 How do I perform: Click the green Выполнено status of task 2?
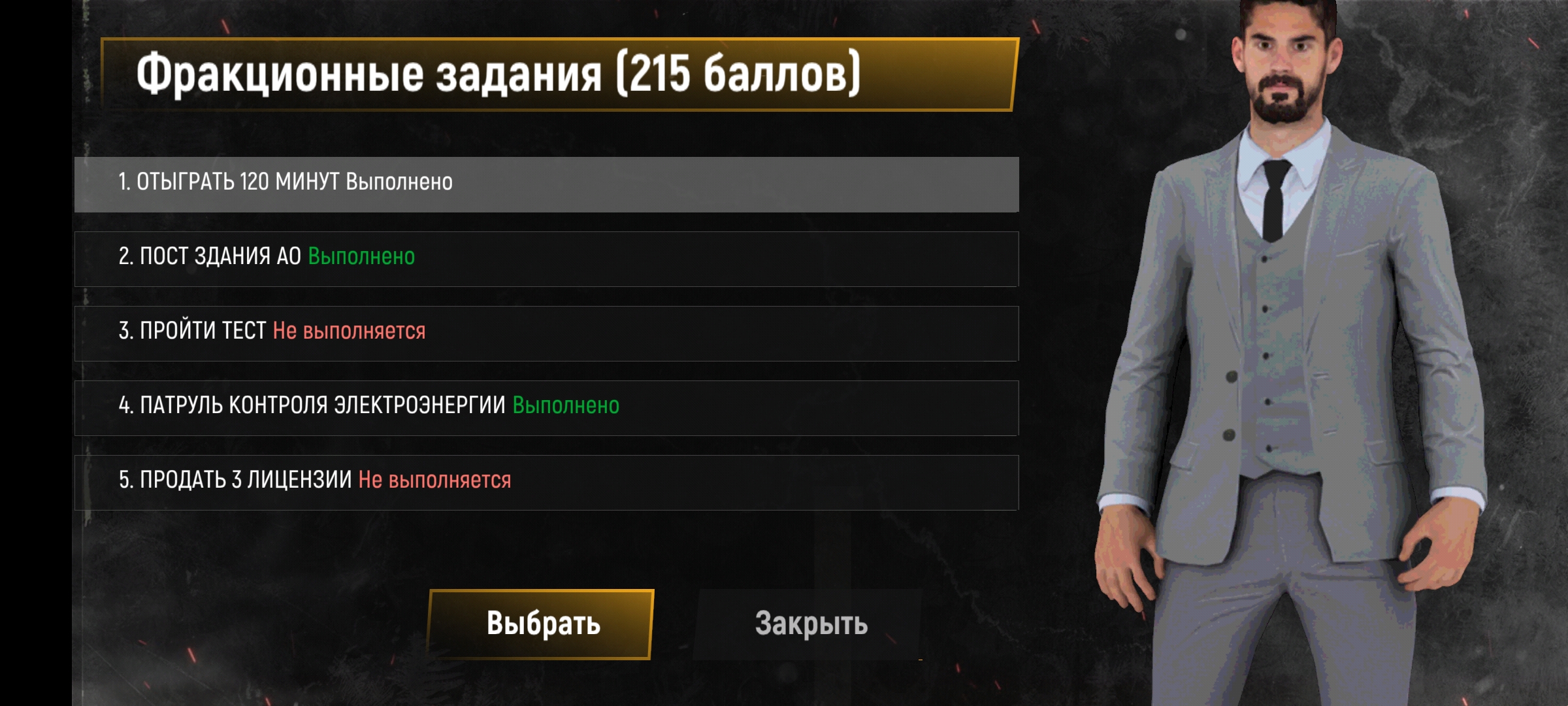coord(361,256)
